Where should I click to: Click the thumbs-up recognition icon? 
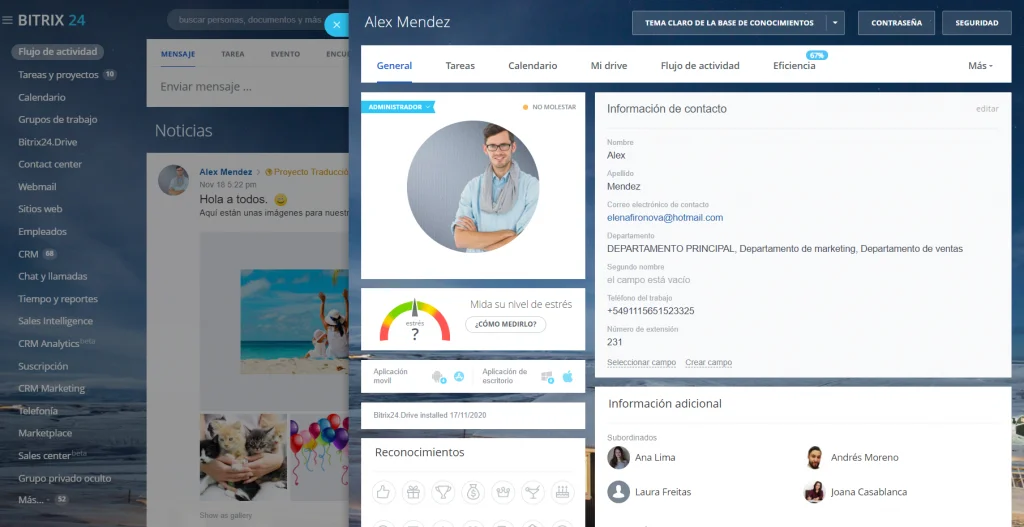click(x=383, y=492)
